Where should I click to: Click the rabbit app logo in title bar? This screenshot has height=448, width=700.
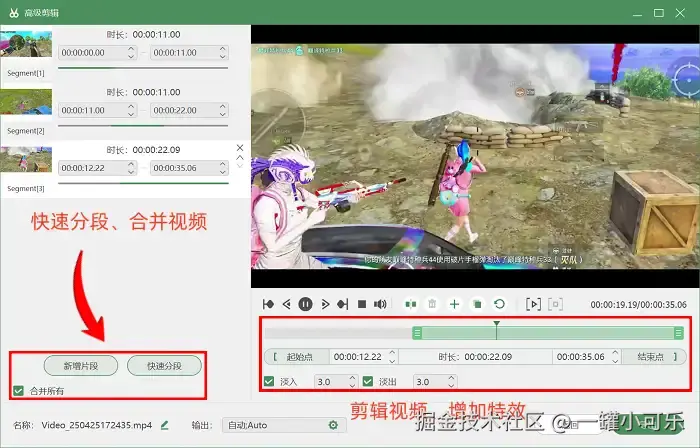click(14, 12)
